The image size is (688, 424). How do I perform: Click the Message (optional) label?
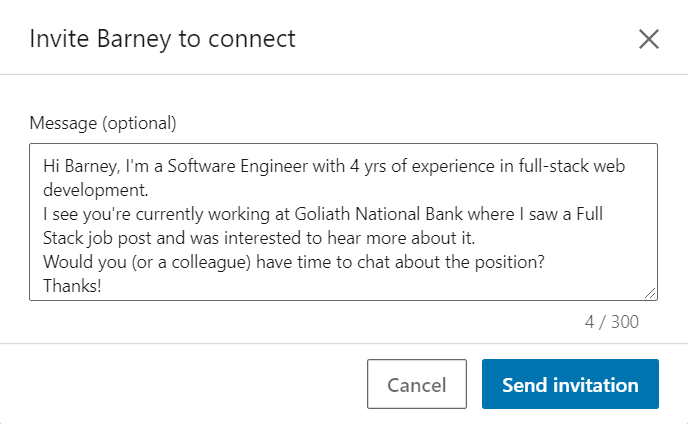(x=103, y=123)
